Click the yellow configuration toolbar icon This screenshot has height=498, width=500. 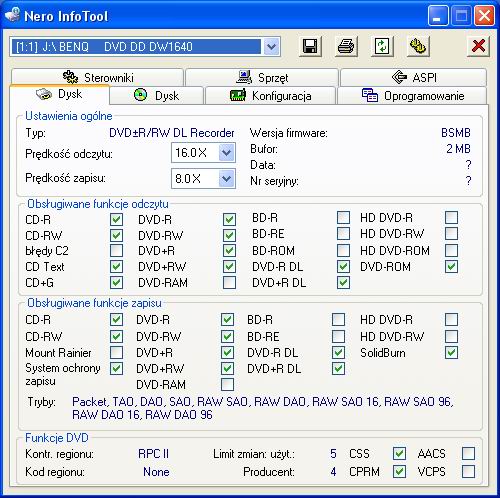(418, 46)
